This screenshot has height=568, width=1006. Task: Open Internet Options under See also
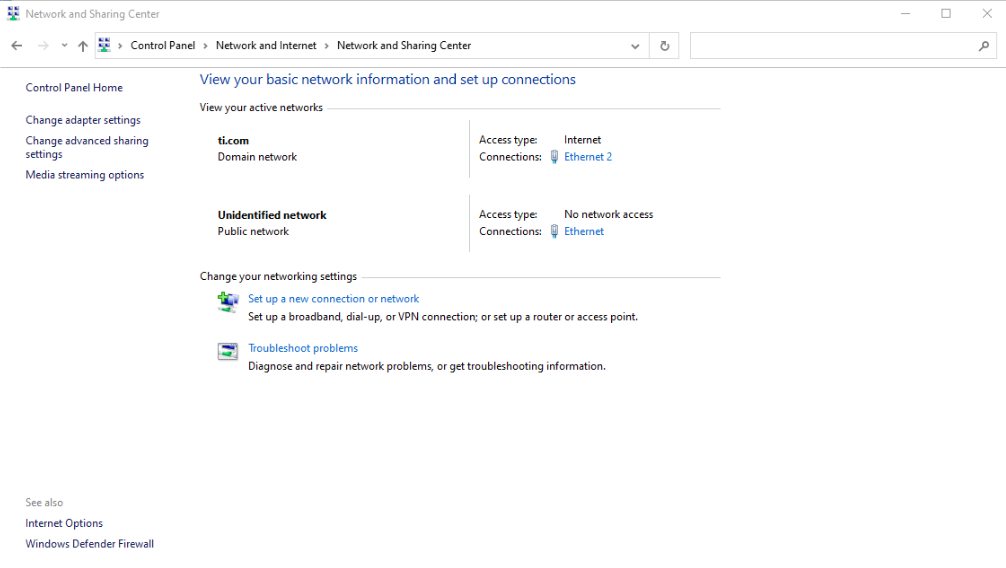coord(64,523)
